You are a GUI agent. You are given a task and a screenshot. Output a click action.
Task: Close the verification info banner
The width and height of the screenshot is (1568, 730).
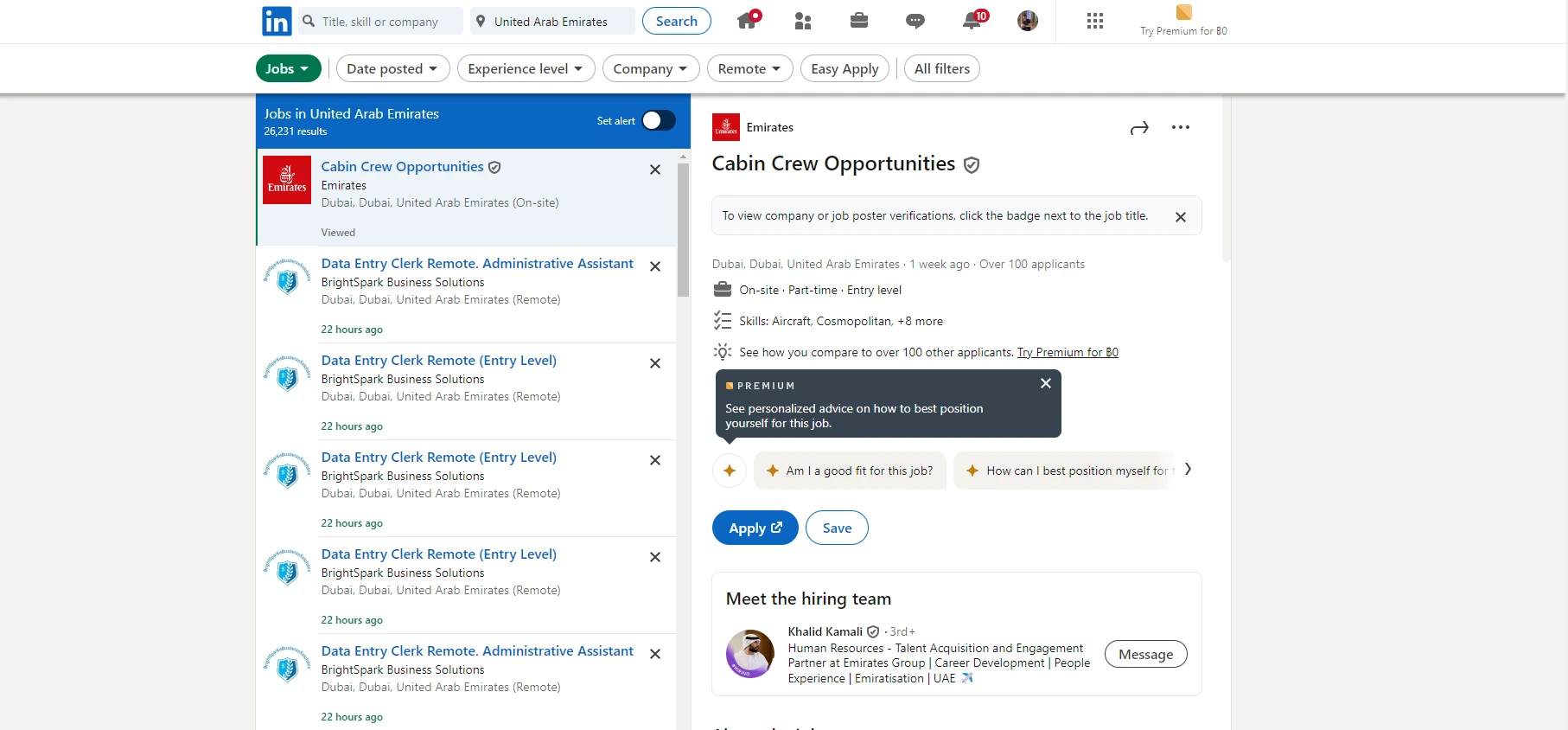pos(1181,217)
